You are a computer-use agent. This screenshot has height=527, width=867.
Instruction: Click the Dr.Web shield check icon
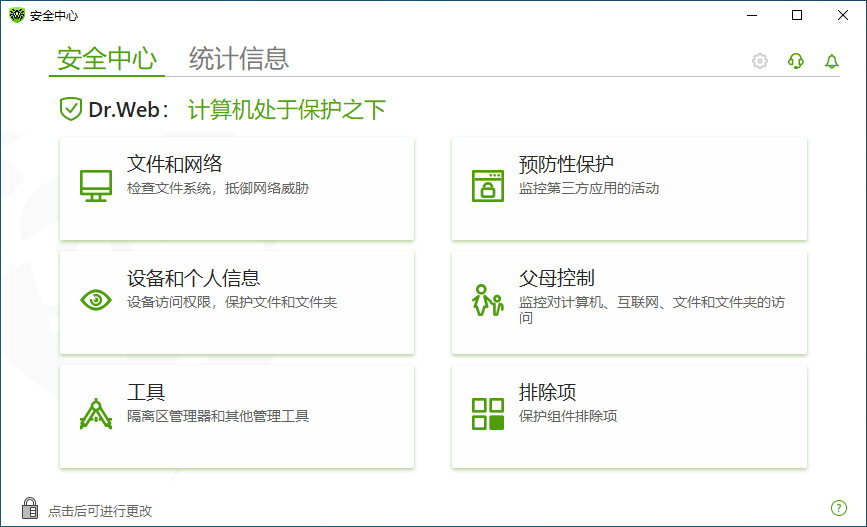pyautogui.click(x=71, y=109)
